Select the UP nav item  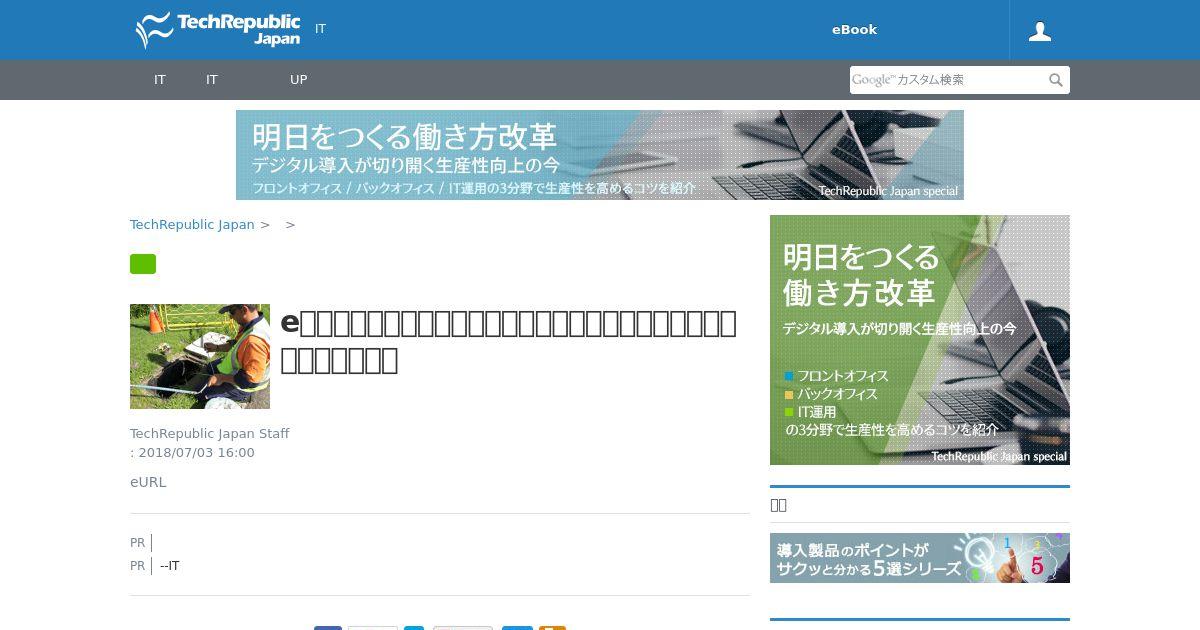tap(298, 80)
